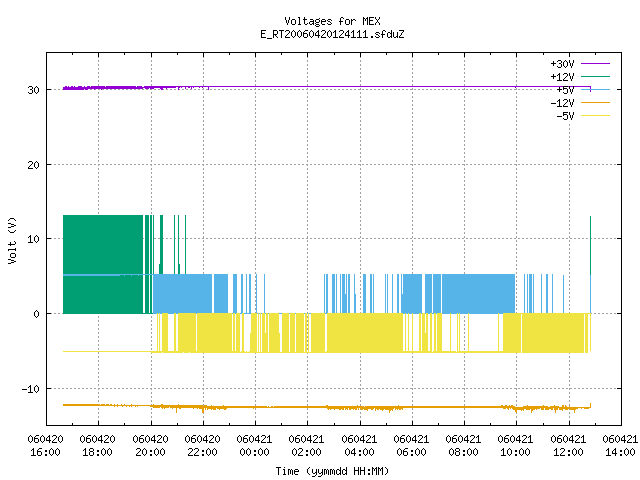Click the Time (yymmdd HH:MM) x-axis label
Image resolution: width=640 pixels, height=480 pixels.
click(x=332, y=471)
